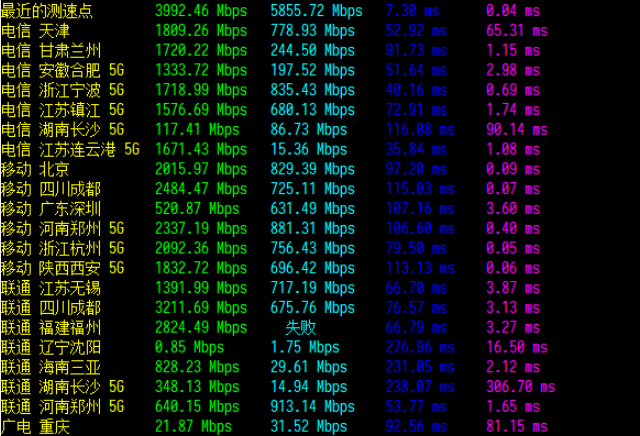
Task: Select the 5855.72 Mbps upload value
Action: tap(317, 10)
